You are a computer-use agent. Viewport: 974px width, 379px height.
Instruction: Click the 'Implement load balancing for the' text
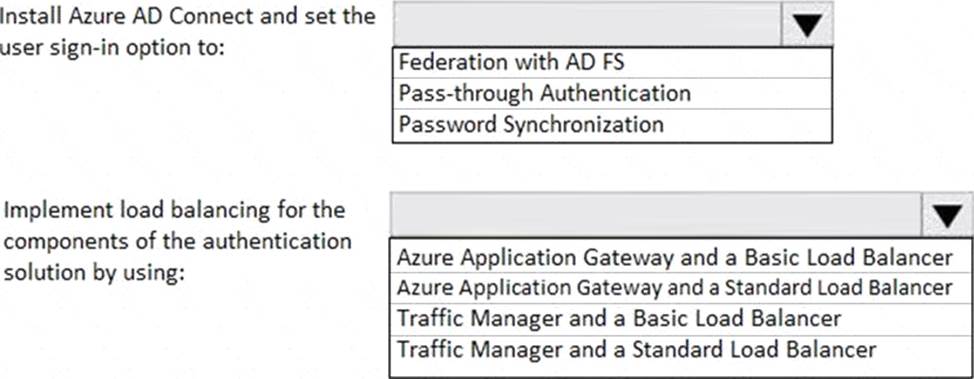[175, 210]
